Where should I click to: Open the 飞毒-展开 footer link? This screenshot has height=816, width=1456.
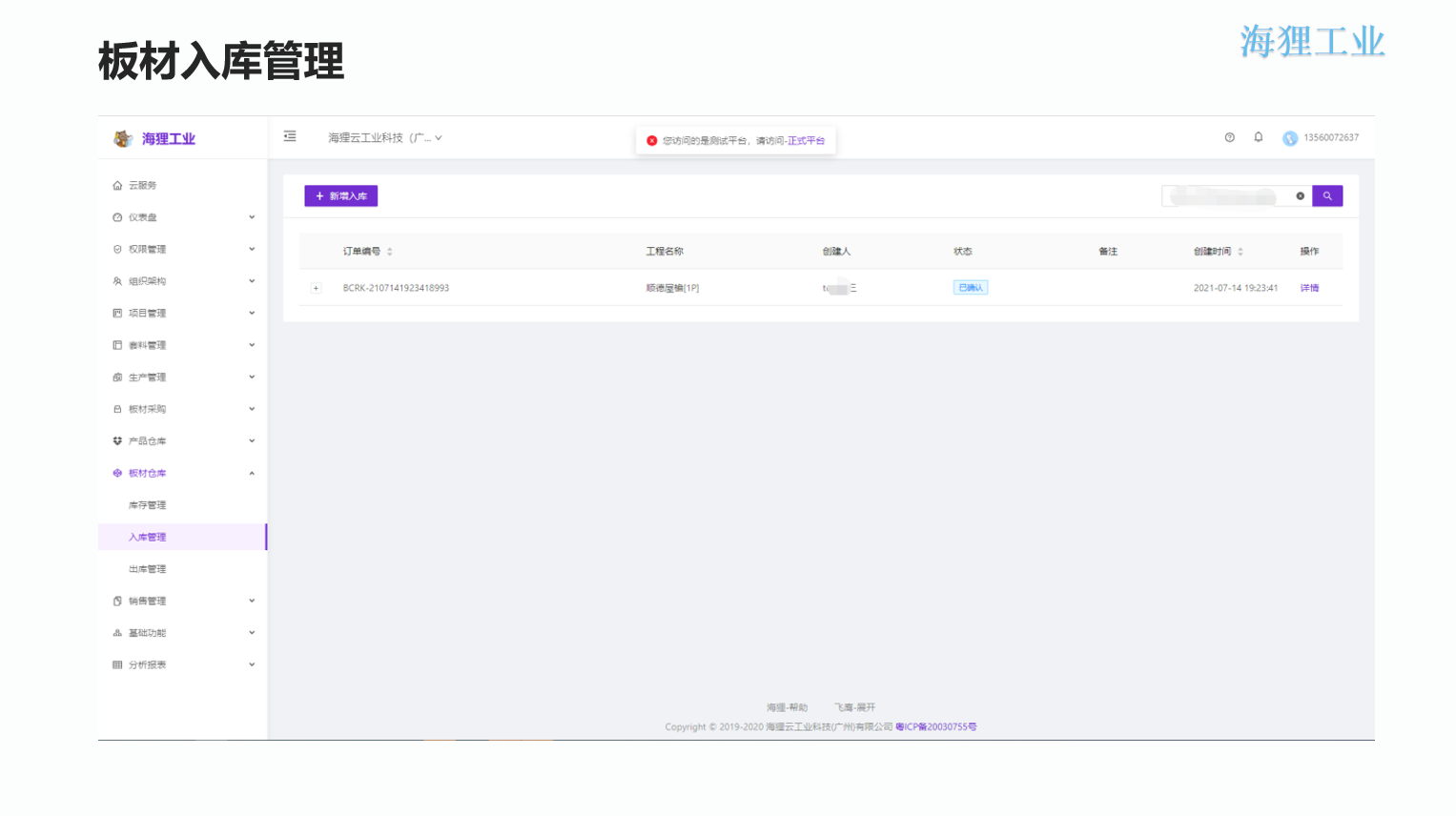click(x=854, y=708)
